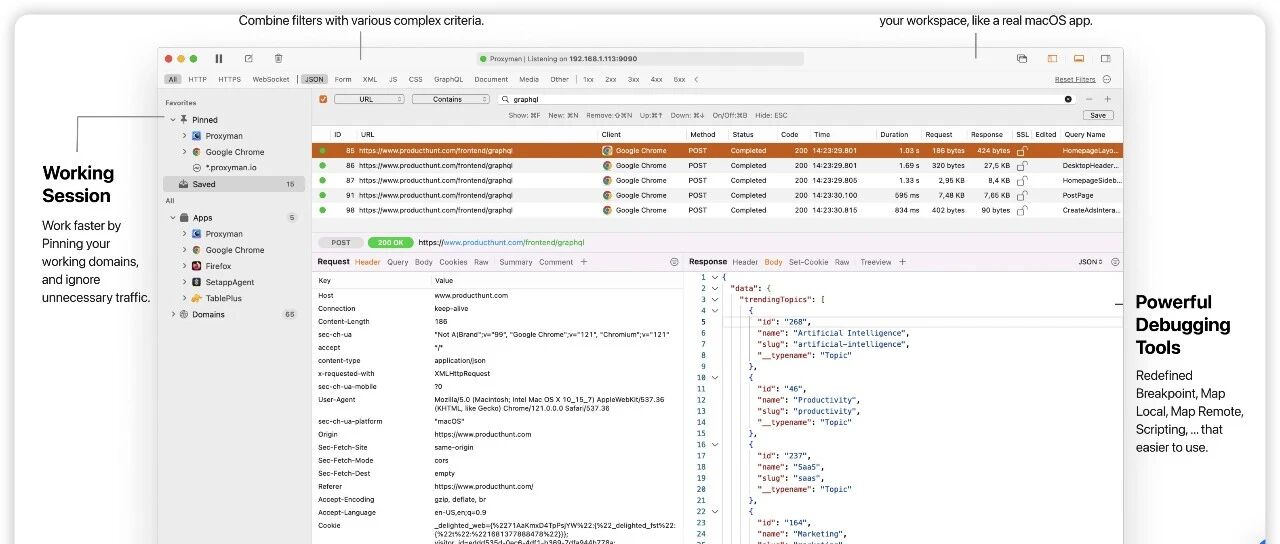Pause traffic recording with the pause icon
Image resolution: width=1280 pixels, height=544 pixels.
(219, 59)
